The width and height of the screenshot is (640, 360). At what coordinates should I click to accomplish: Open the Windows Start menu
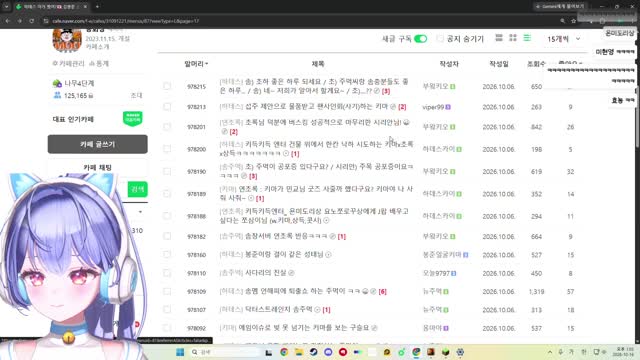[180, 352]
